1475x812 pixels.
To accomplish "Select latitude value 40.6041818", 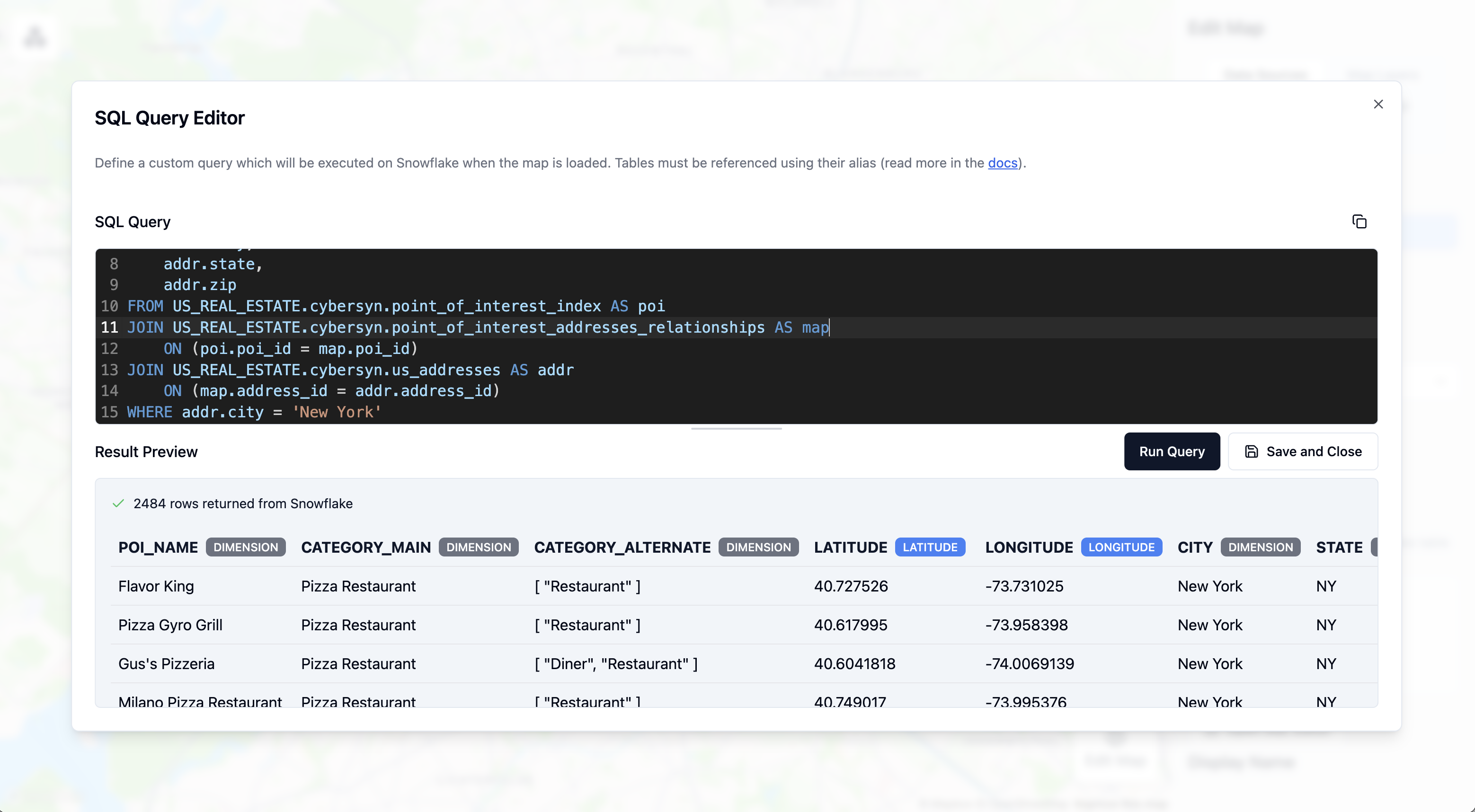I will click(854, 664).
